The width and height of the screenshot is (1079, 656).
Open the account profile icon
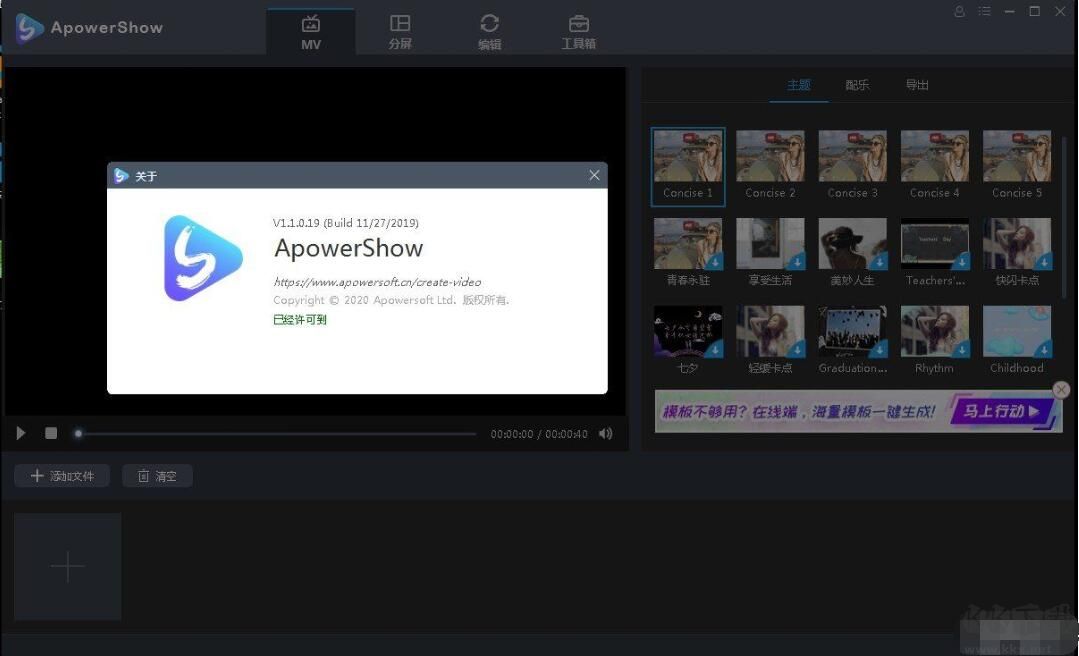tap(958, 11)
